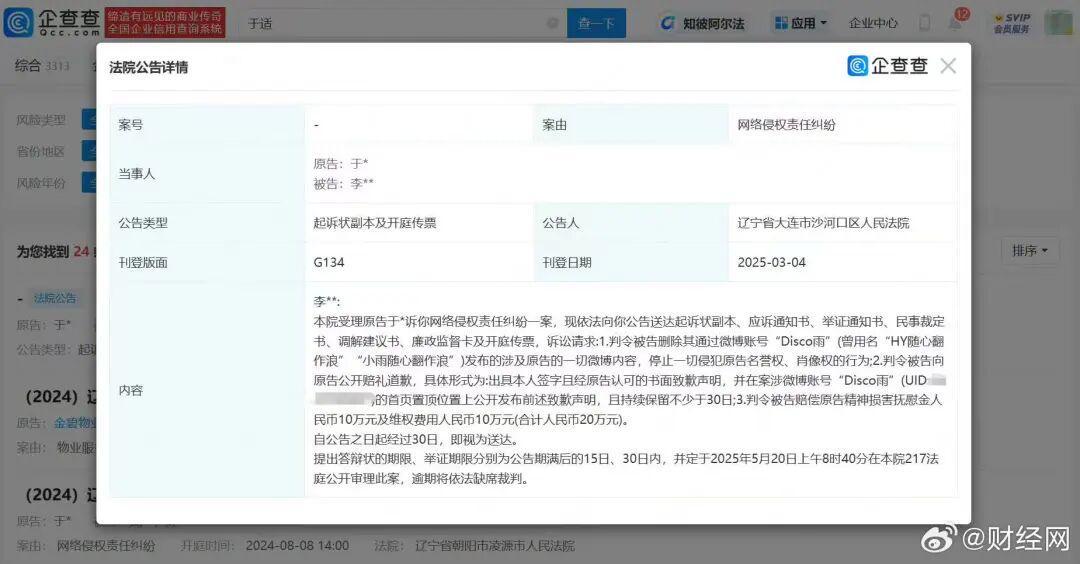1080x564 pixels.
Task: Click the 风险类型 filter label
Action: (41, 120)
